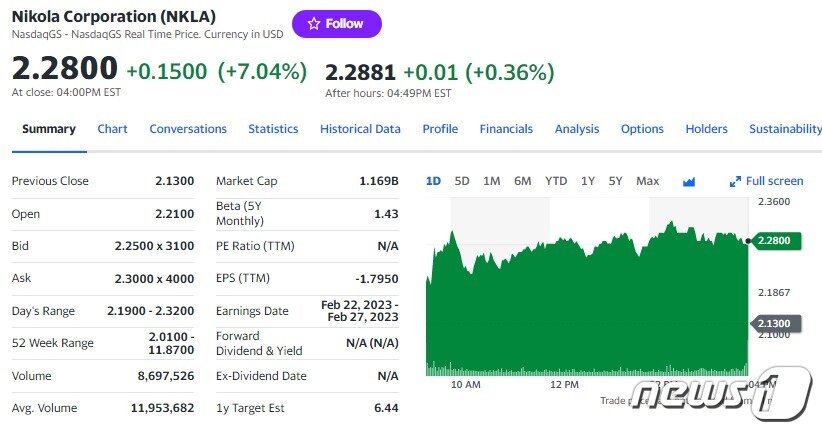Screen dimensions: 822x433
Task: Open the Conversations tab
Action: [x=188, y=129]
